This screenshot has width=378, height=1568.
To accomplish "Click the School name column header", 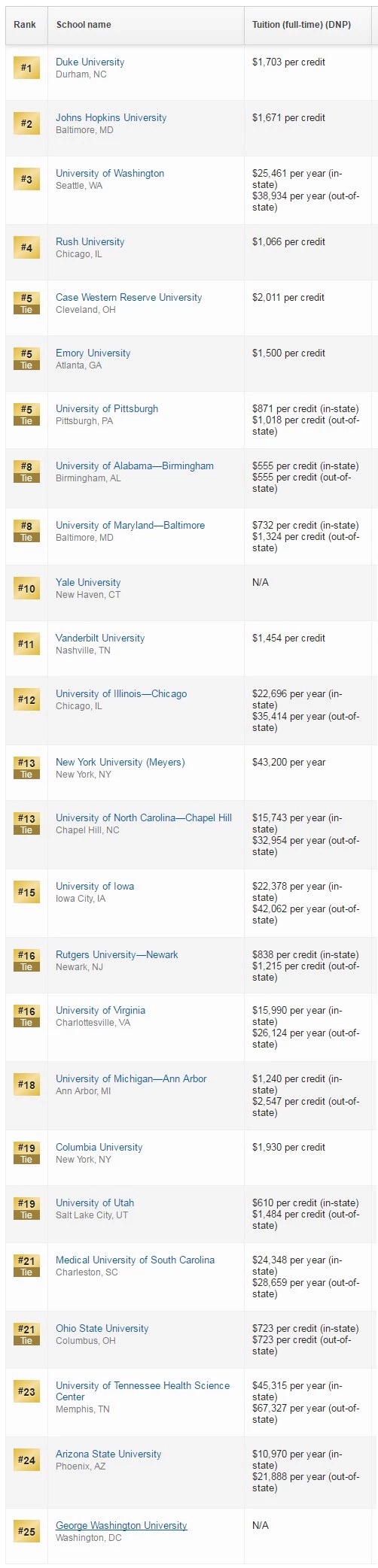I will point(84,25).
